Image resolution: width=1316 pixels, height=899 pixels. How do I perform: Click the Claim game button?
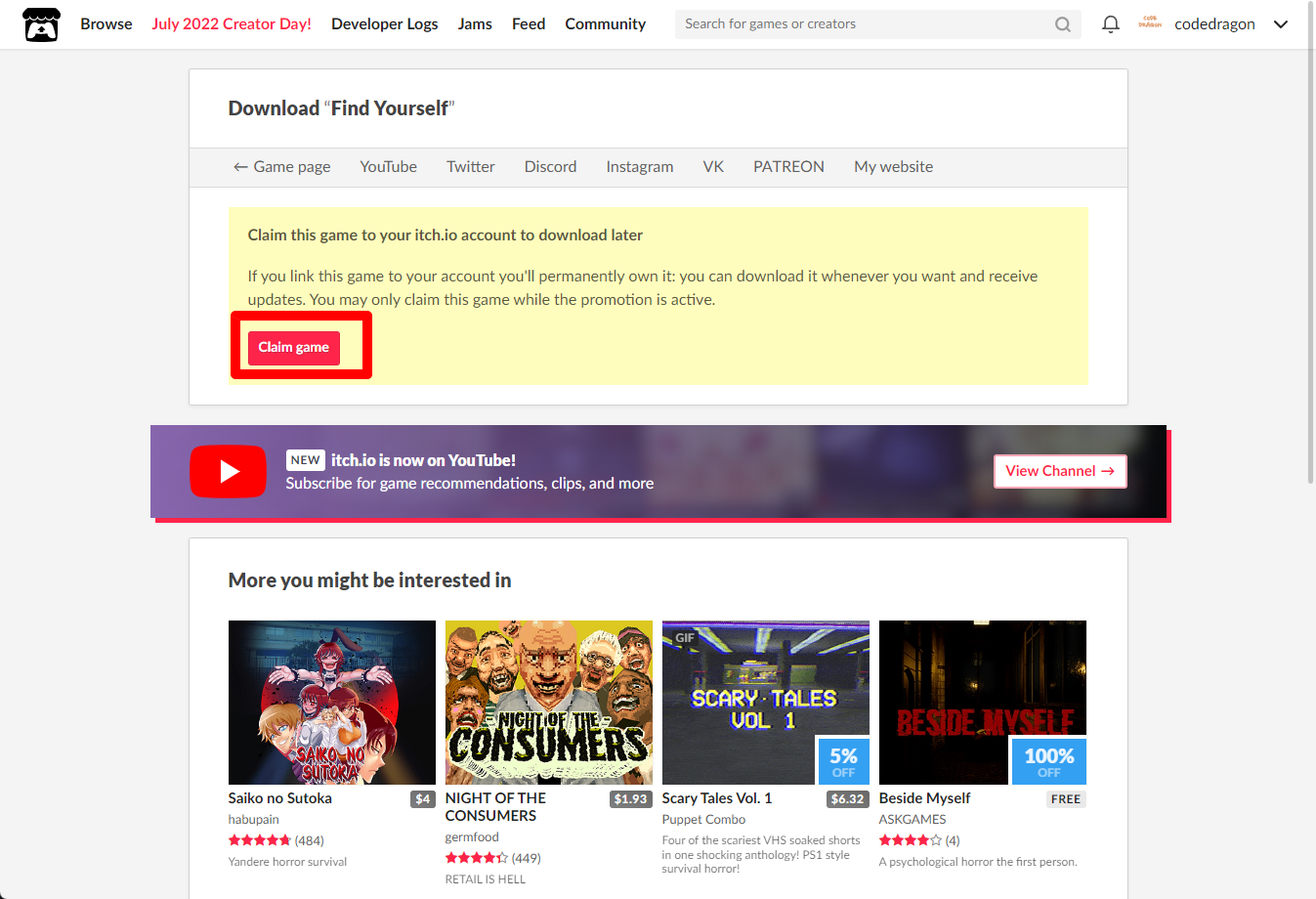point(293,348)
